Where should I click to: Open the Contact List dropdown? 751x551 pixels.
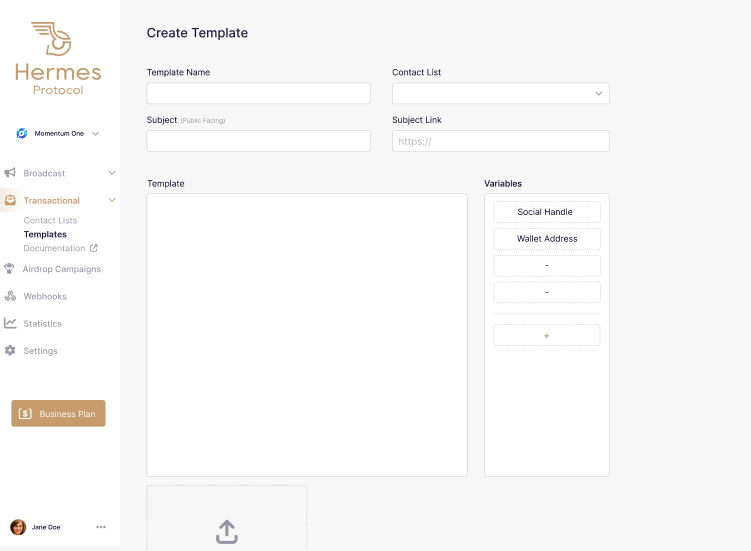click(500, 93)
